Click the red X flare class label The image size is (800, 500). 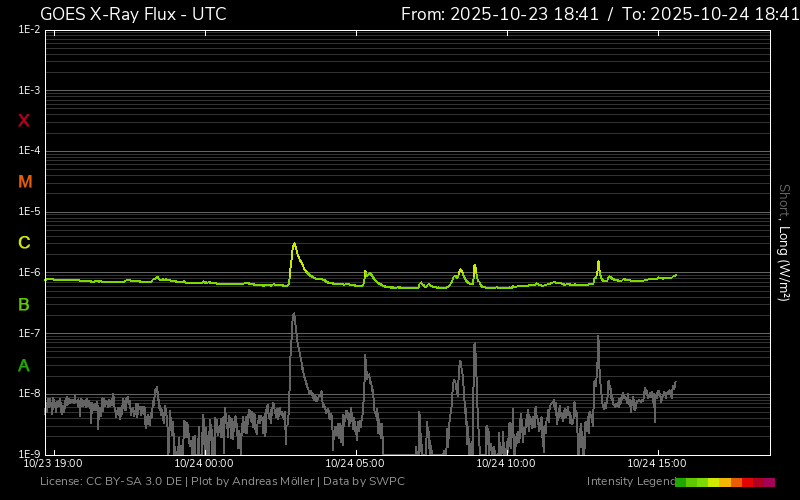24,121
